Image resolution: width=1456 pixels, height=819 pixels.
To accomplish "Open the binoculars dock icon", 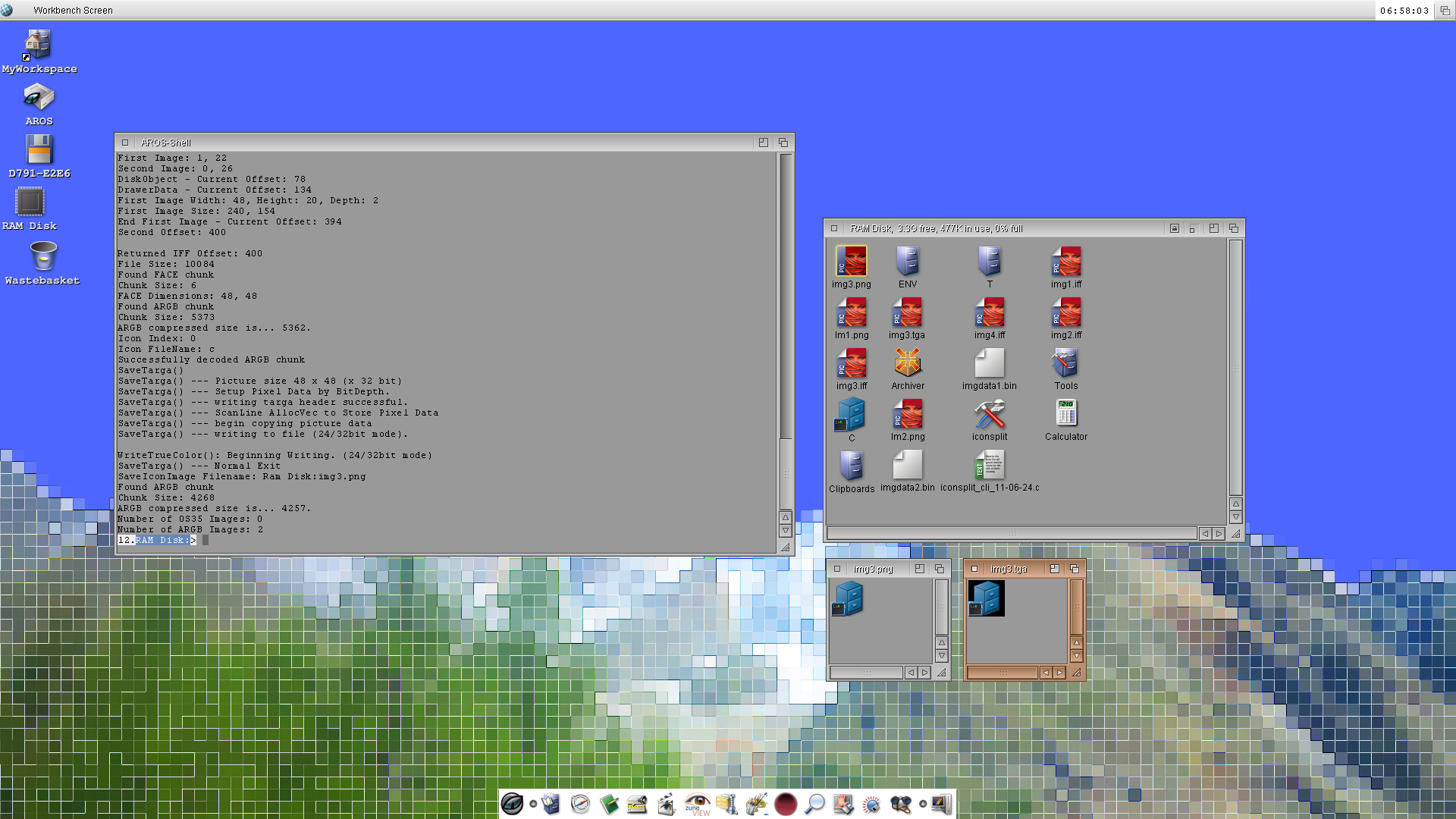I will click(x=900, y=804).
